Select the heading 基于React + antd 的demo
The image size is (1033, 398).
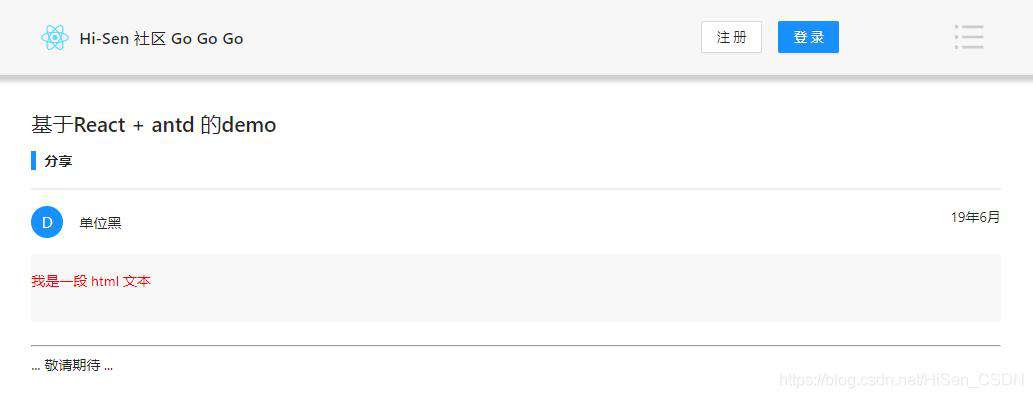(154, 125)
